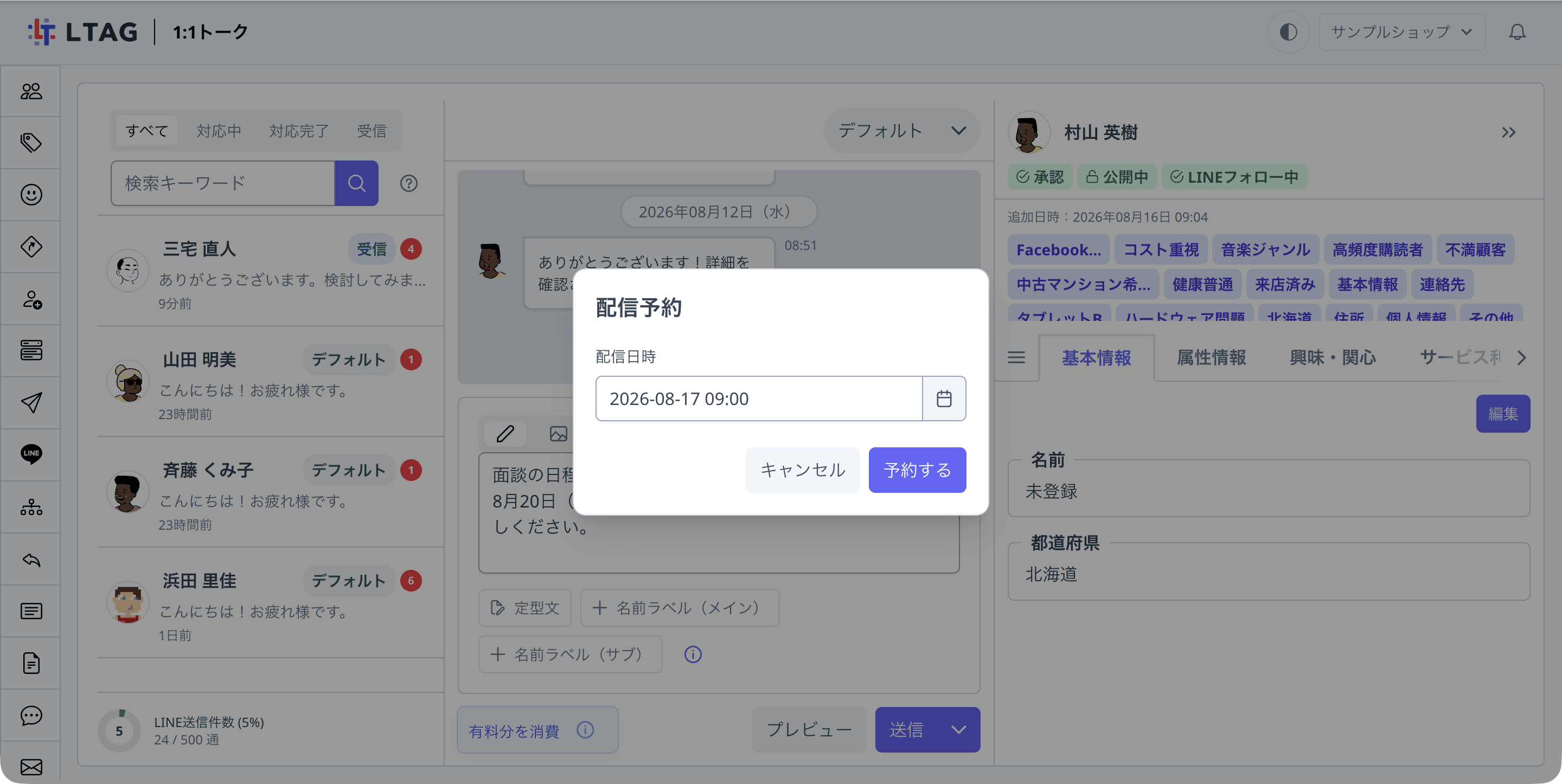Screen dimensions: 1562x784
Task: Click the info icon beside 有料分を消費
Action: tap(585, 730)
